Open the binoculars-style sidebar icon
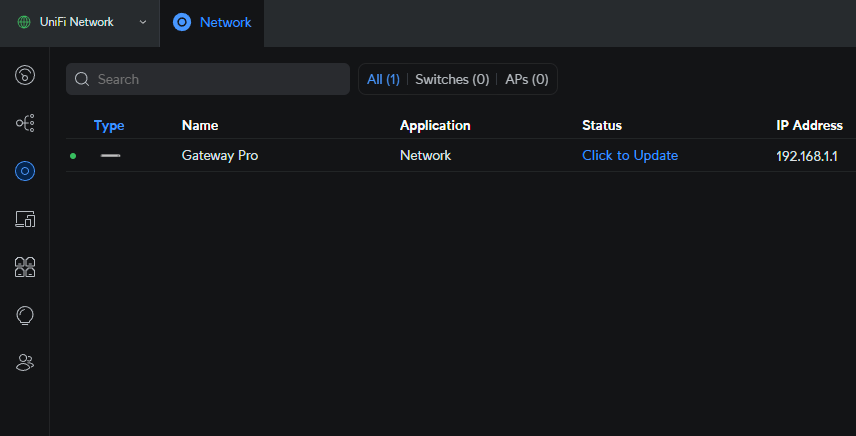This screenshot has width=856, height=436. tap(25, 267)
